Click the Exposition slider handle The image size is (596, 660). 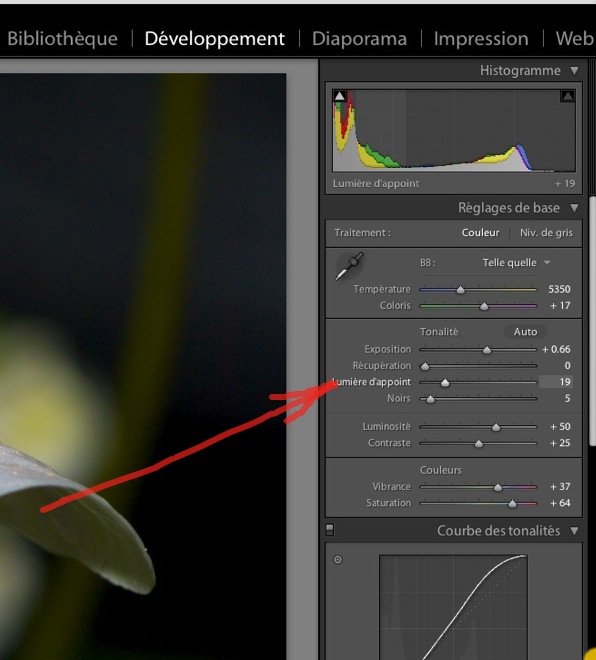(487, 350)
